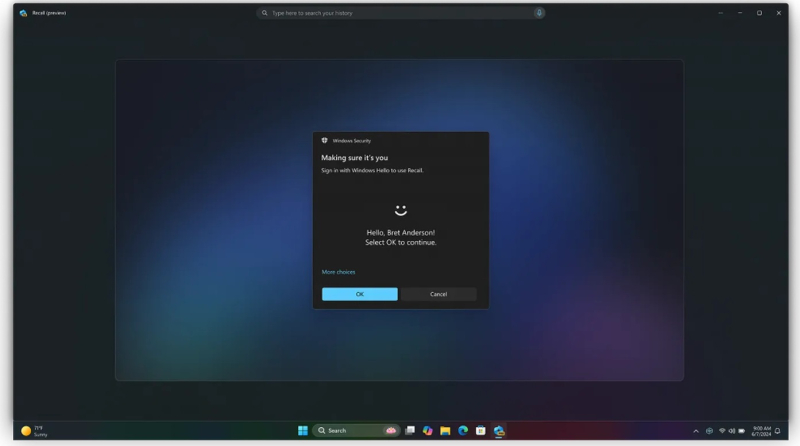Open the Windows Start menu
The width and height of the screenshot is (800, 446).
tap(303, 431)
